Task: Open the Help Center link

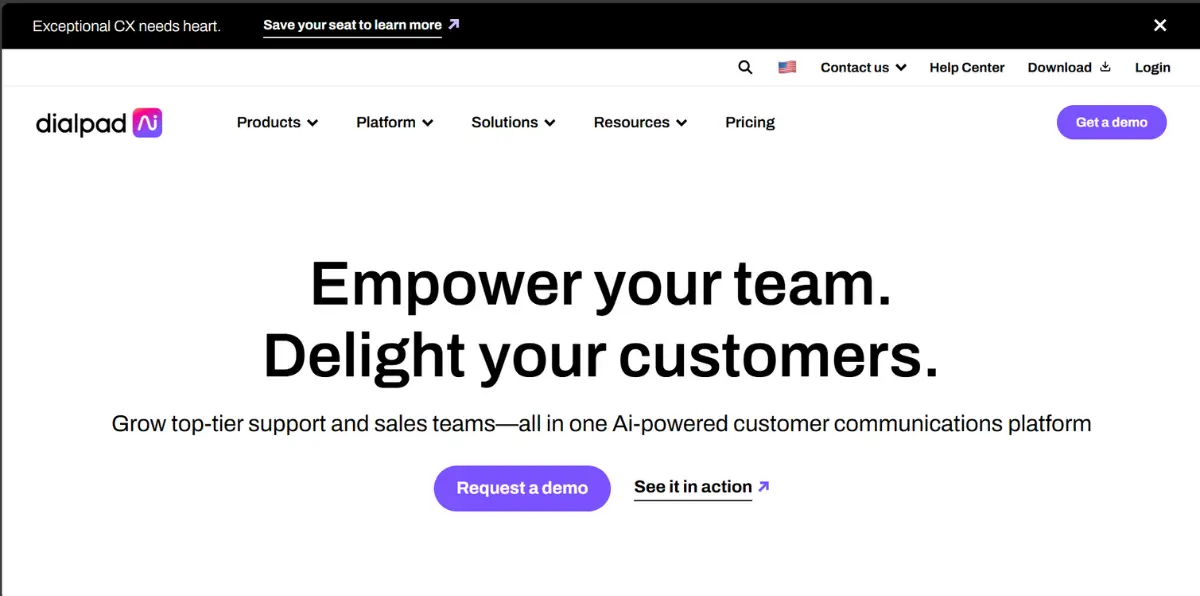Action: pos(967,67)
